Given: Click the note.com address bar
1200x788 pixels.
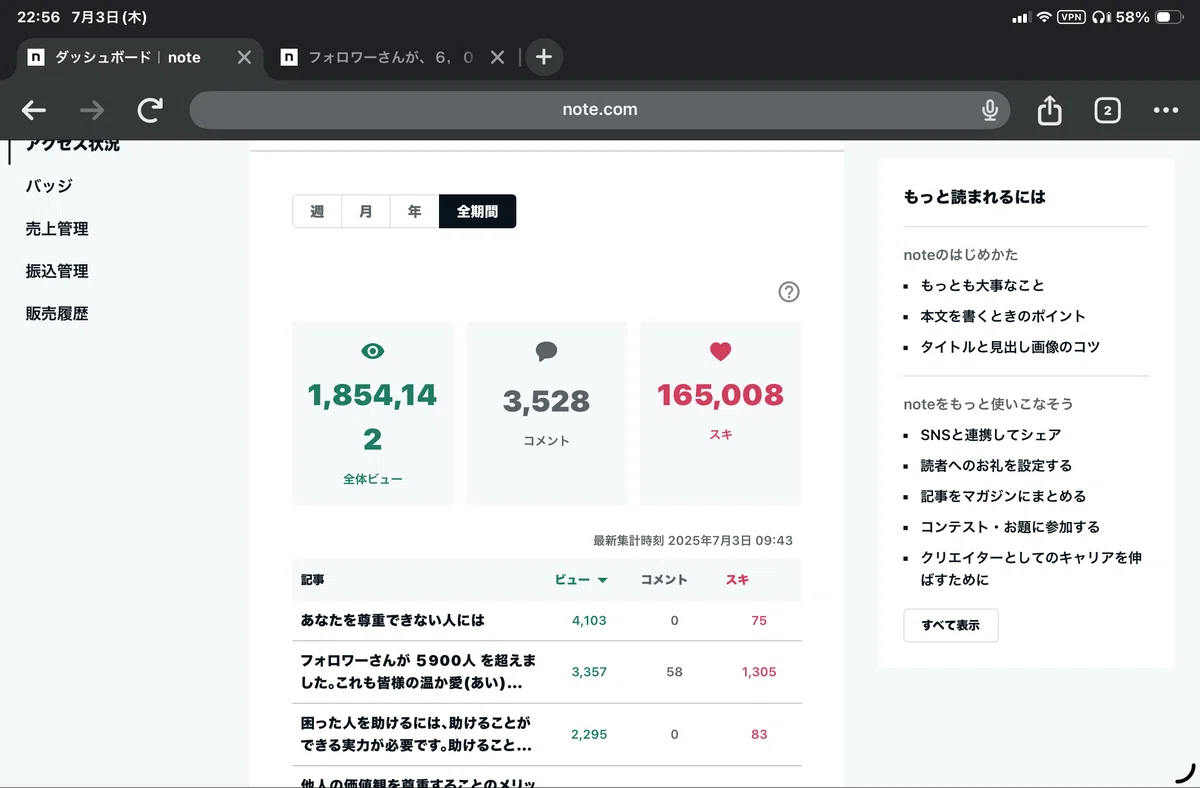Looking at the screenshot, I should click(600, 110).
